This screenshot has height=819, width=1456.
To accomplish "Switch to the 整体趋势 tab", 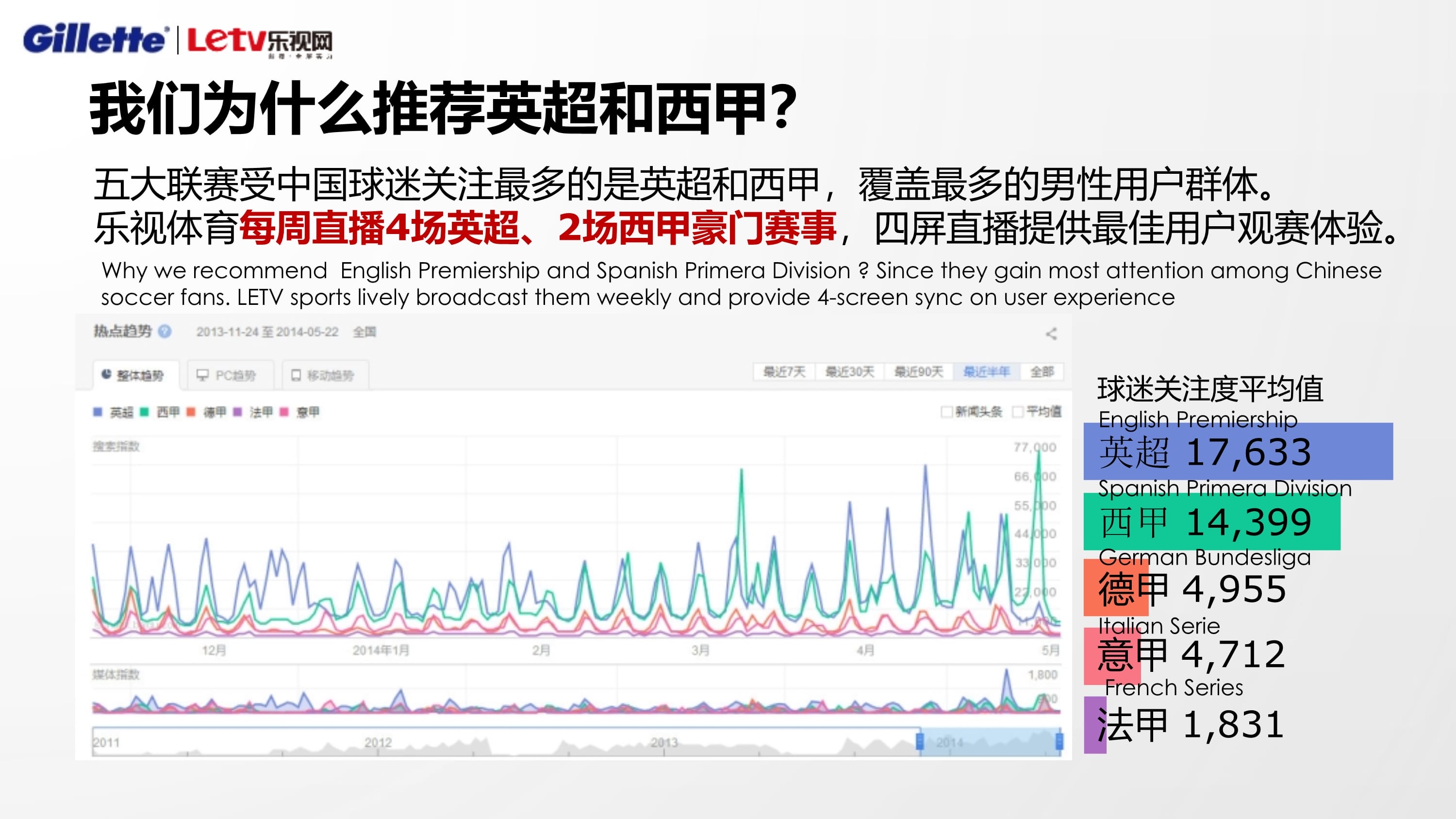I will pos(134,375).
